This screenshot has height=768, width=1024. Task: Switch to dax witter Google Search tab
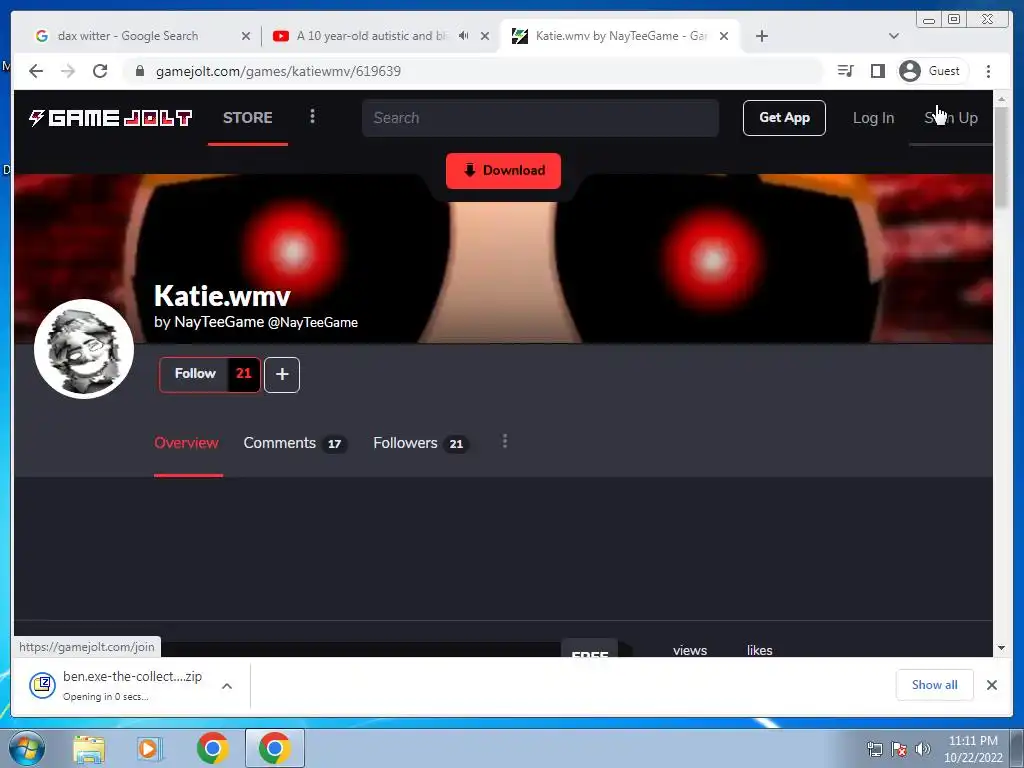127,36
